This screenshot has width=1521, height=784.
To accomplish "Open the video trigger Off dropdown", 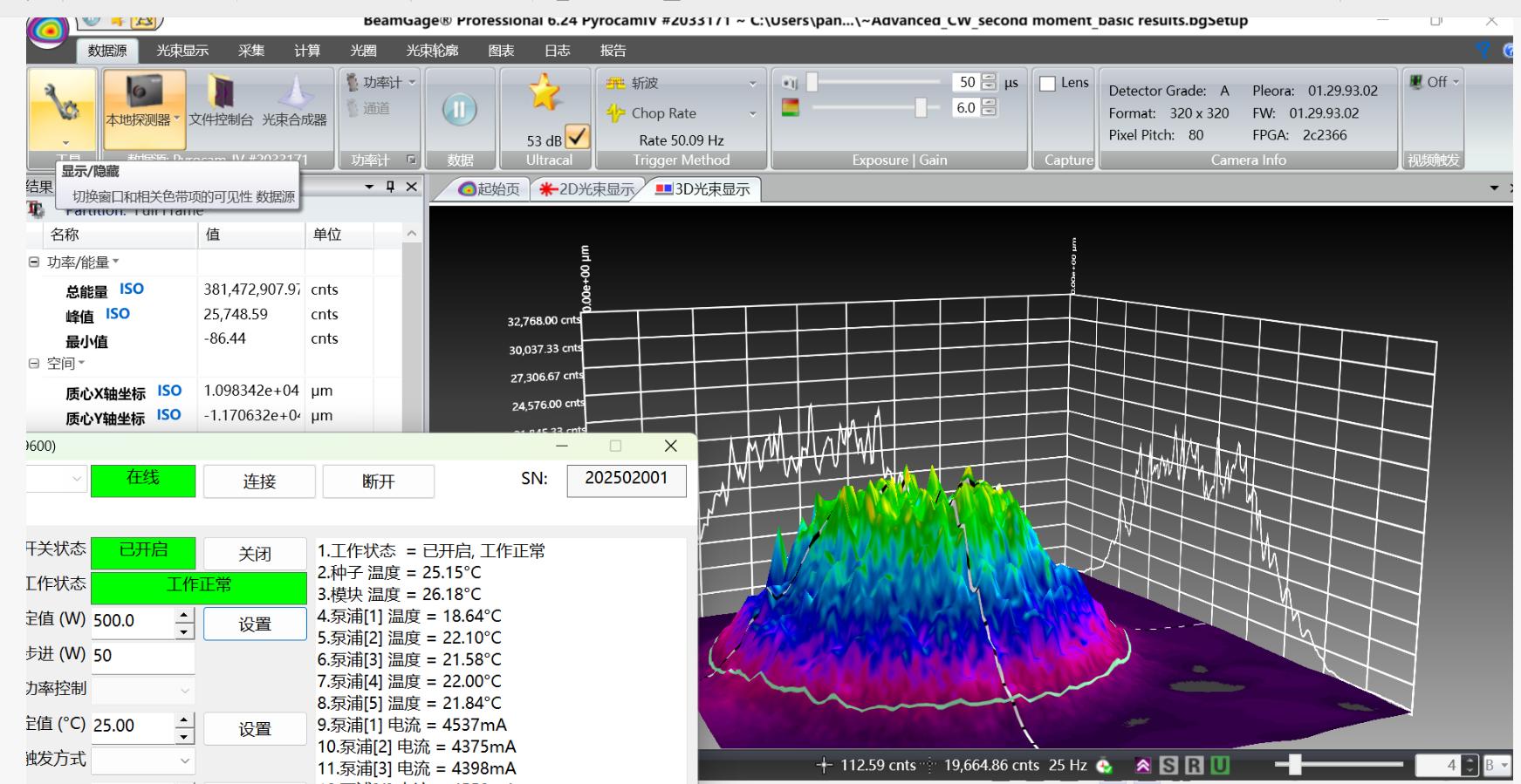I will 1435,82.
